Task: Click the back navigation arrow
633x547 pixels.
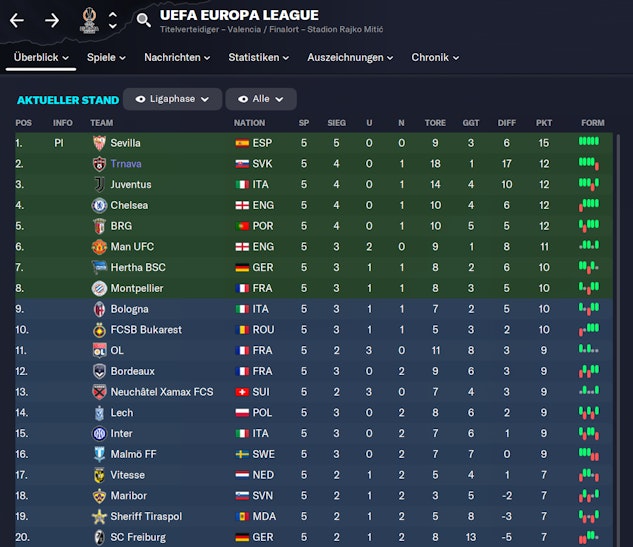Action: [17, 20]
